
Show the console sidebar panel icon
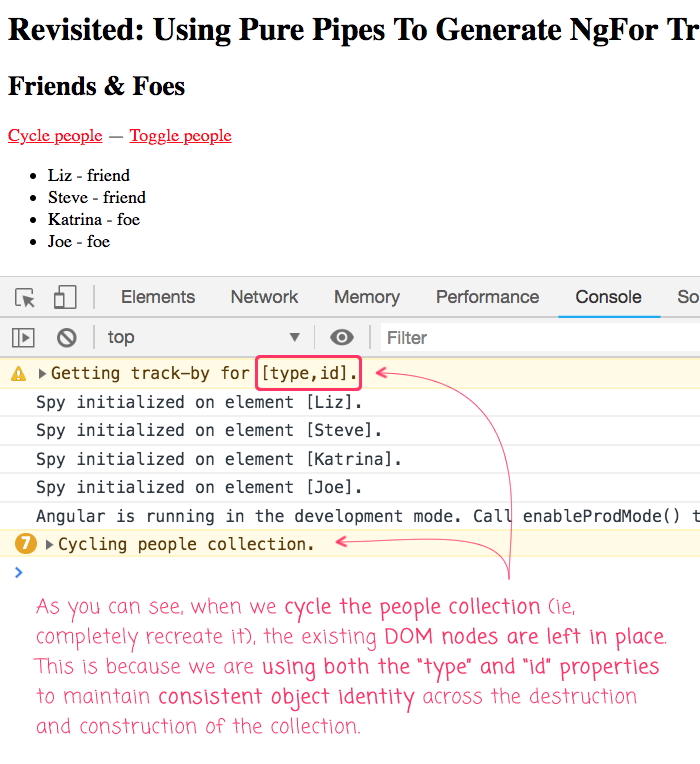pos(23,338)
